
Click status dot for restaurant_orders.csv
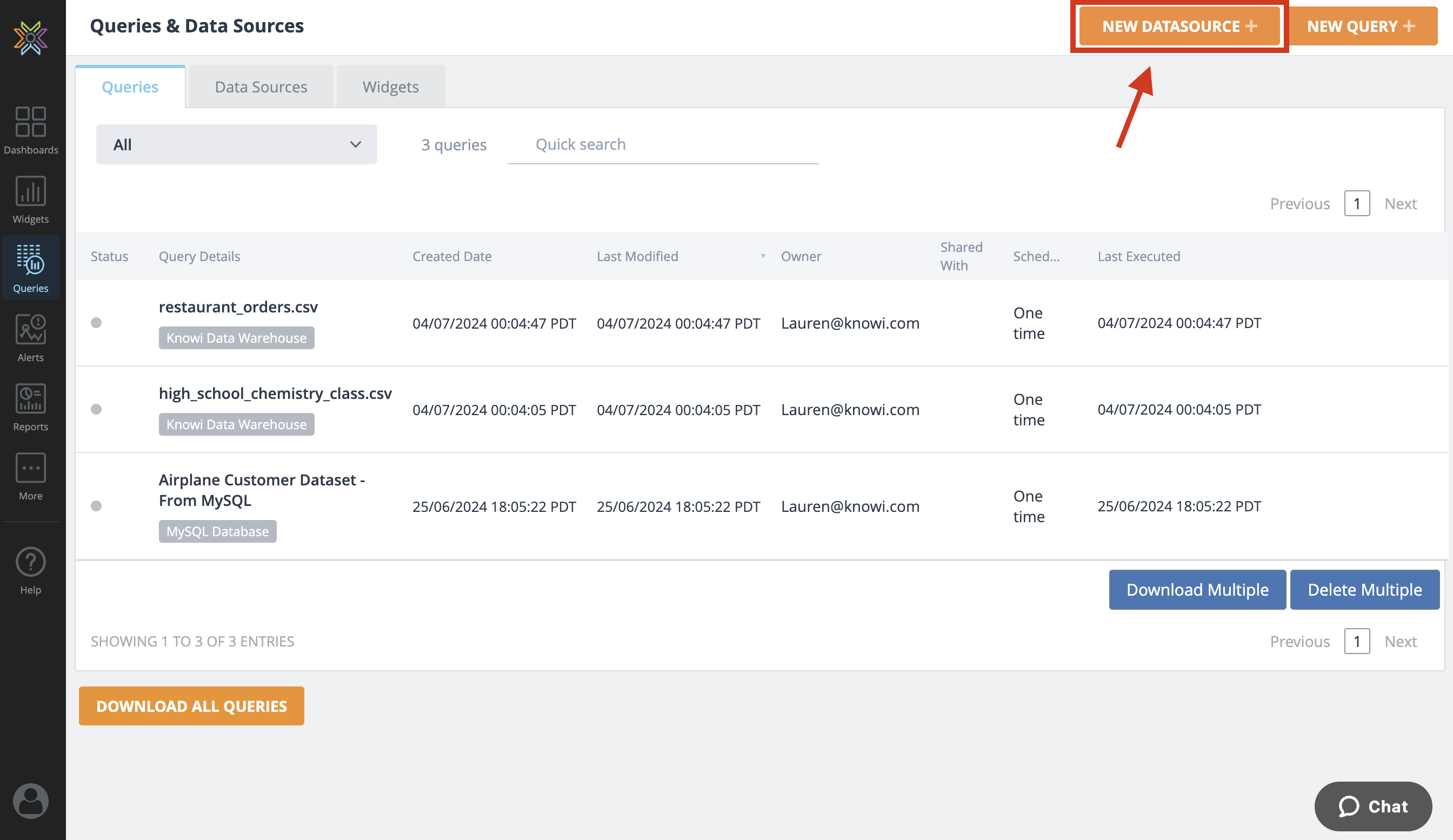96,323
